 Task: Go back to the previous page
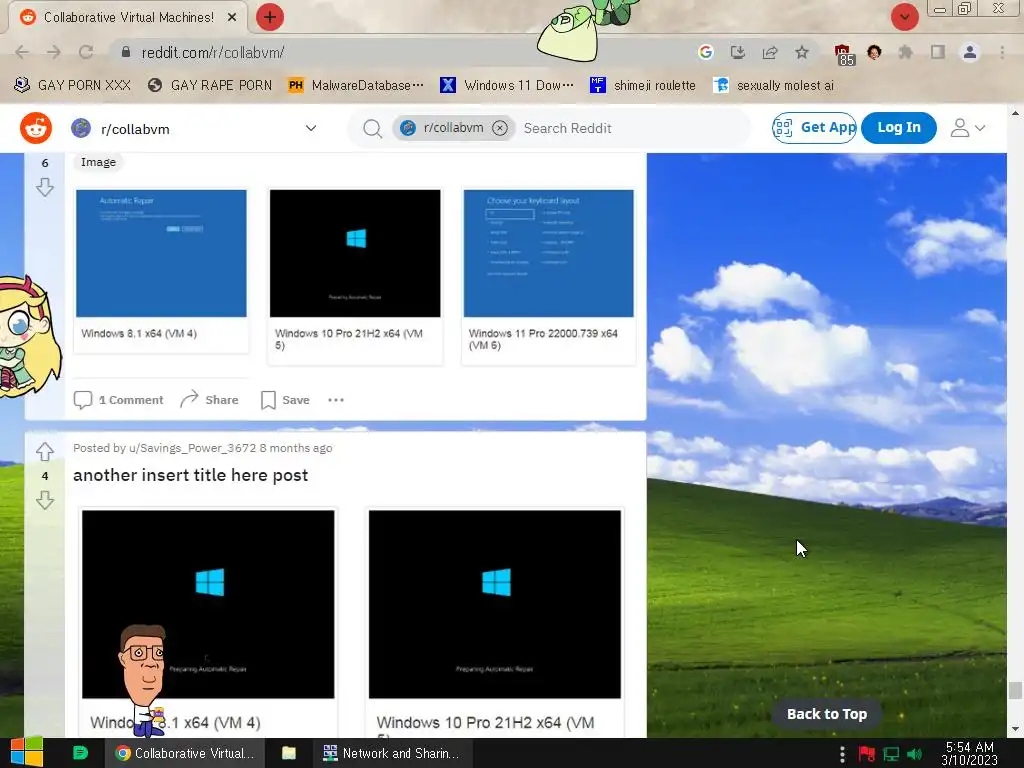click(22, 52)
